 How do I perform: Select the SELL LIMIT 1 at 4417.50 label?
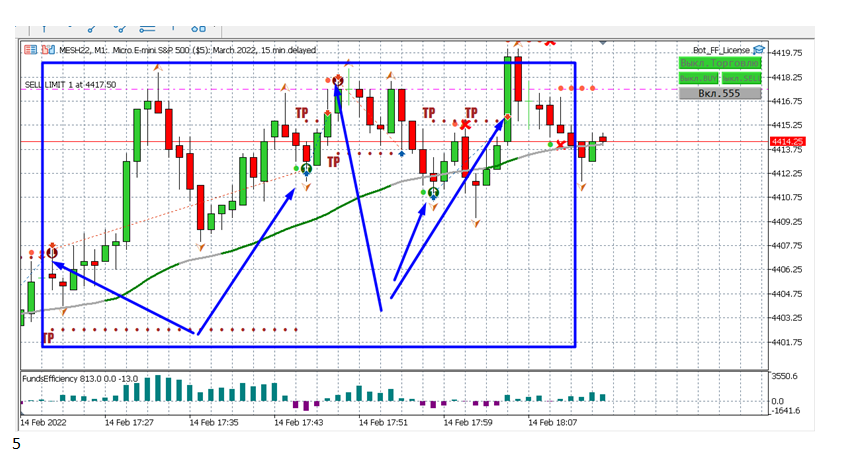click(x=70, y=85)
